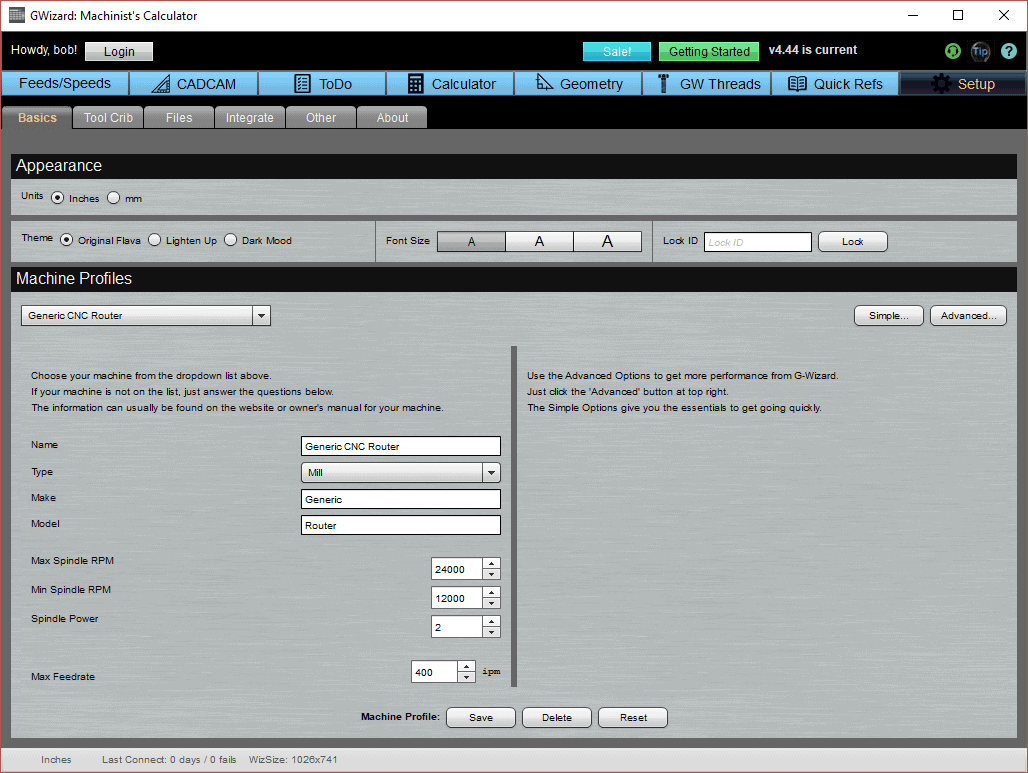Click the teal question mark help icon
Image resolution: width=1028 pixels, height=773 pixels.
point(1009,51)
